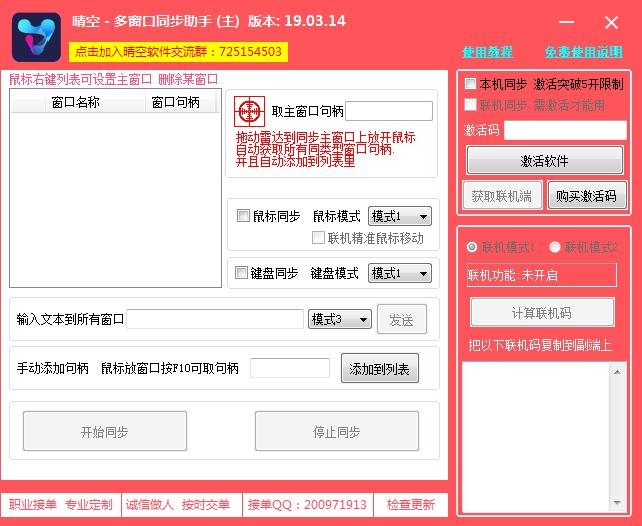The image size is (642, 526).
Task: Open the 鼠标模式 dropdown
Action: pyautogui.click(x=399, y=216)
